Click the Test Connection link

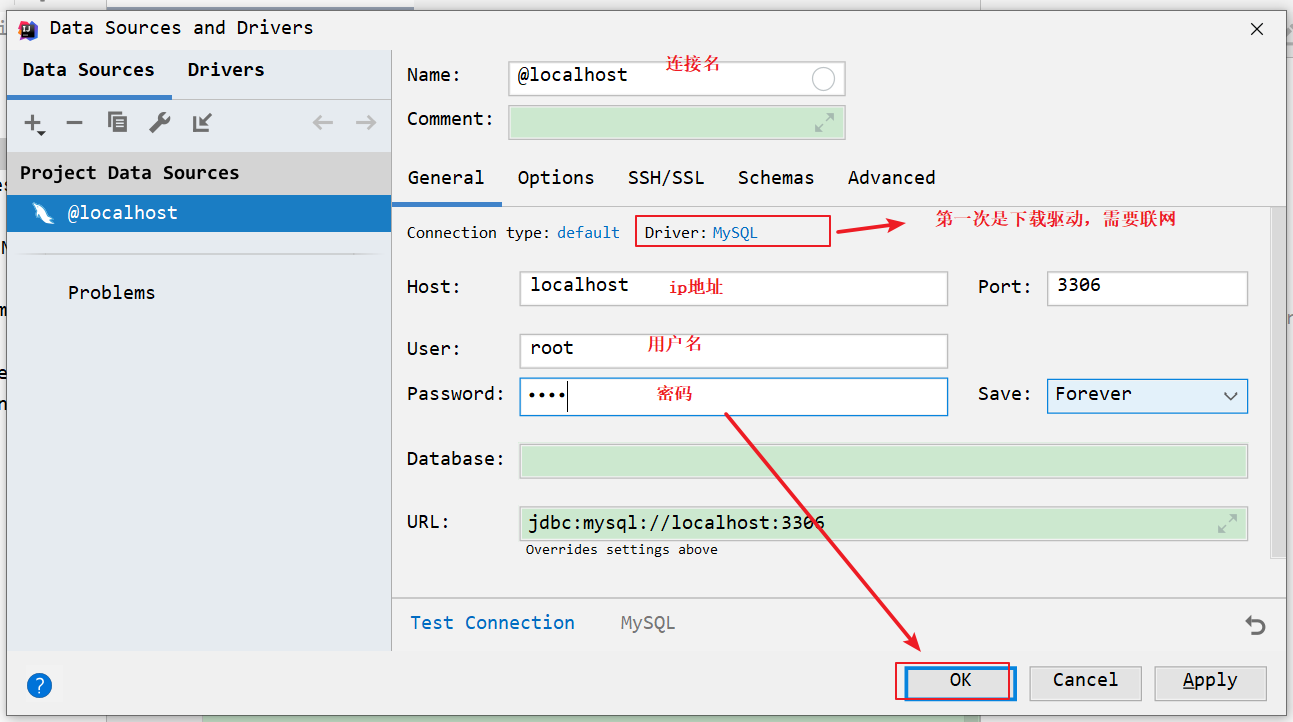coord(492,623)
